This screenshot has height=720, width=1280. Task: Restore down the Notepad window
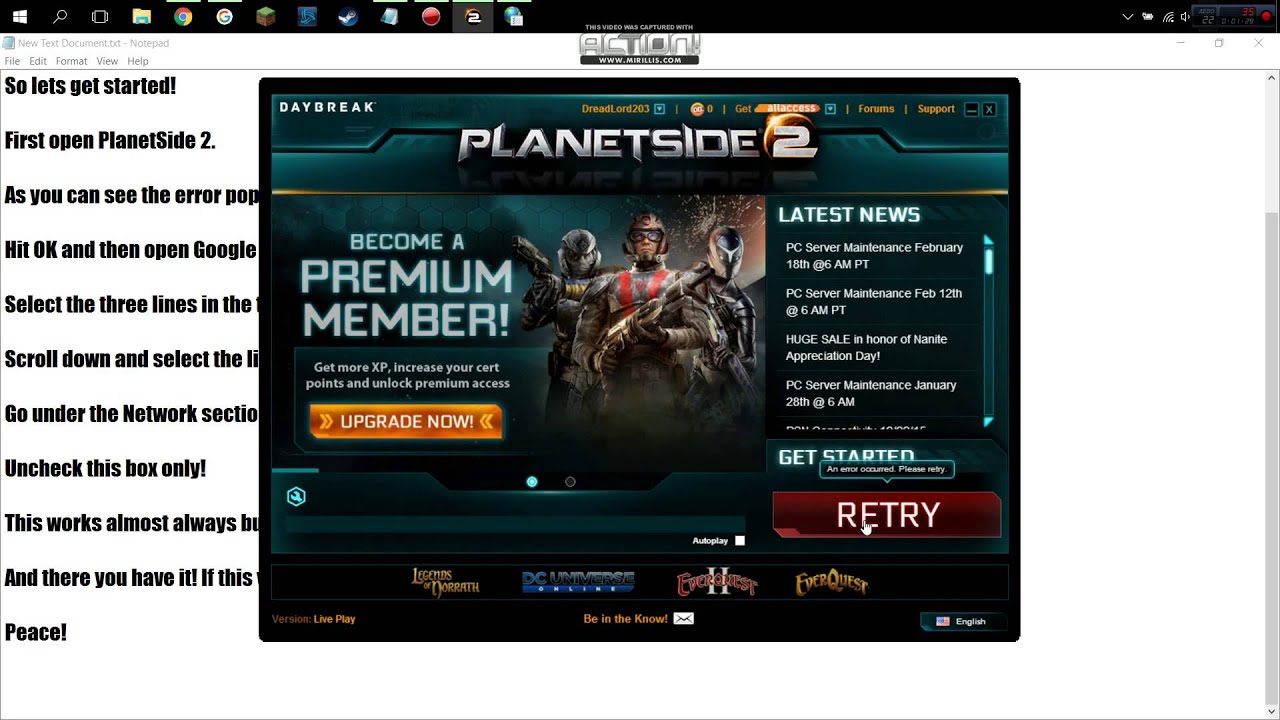(x=1219, y=43)
